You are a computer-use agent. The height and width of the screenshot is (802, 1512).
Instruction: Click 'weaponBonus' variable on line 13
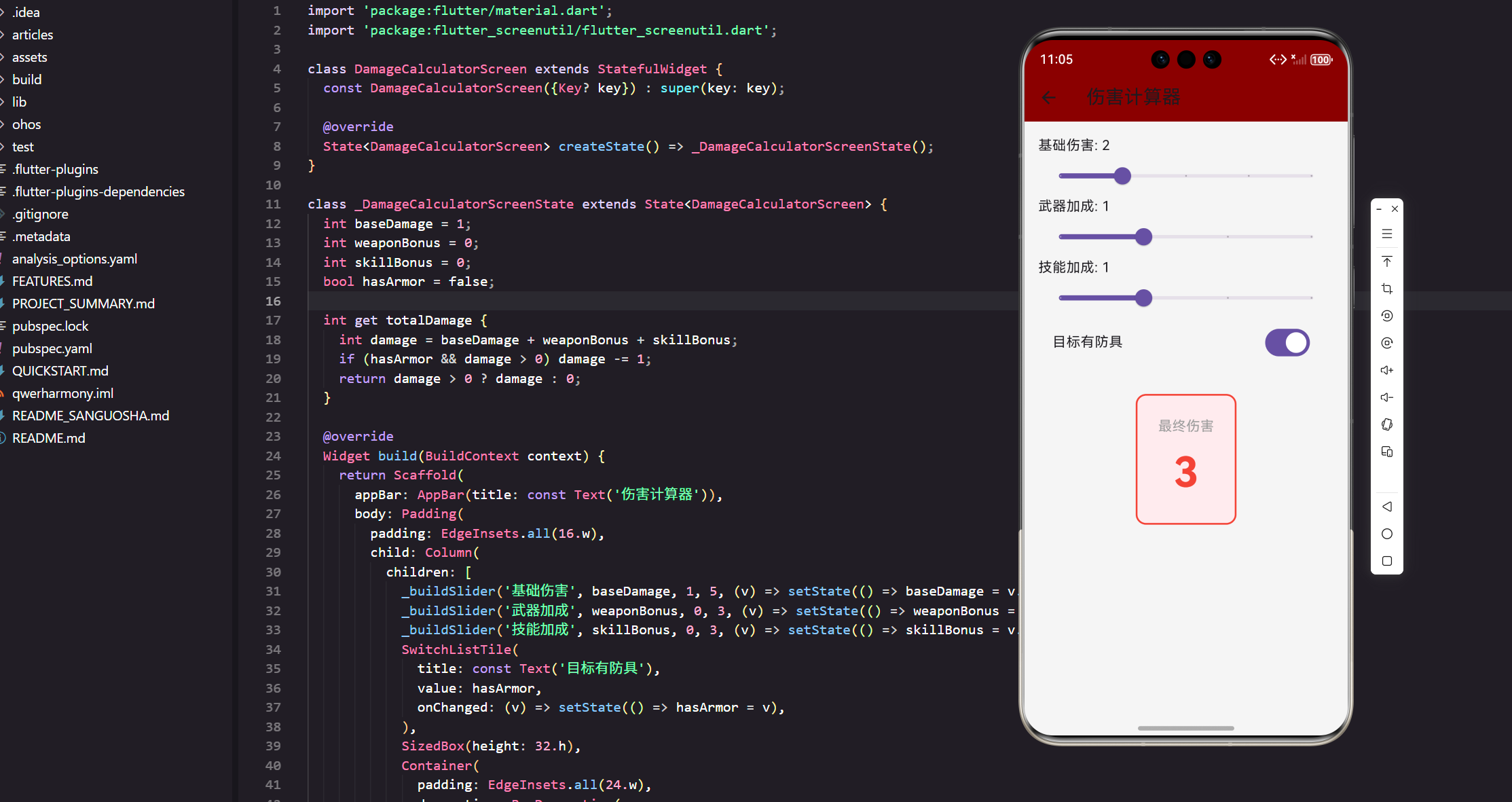coord(397,243)
